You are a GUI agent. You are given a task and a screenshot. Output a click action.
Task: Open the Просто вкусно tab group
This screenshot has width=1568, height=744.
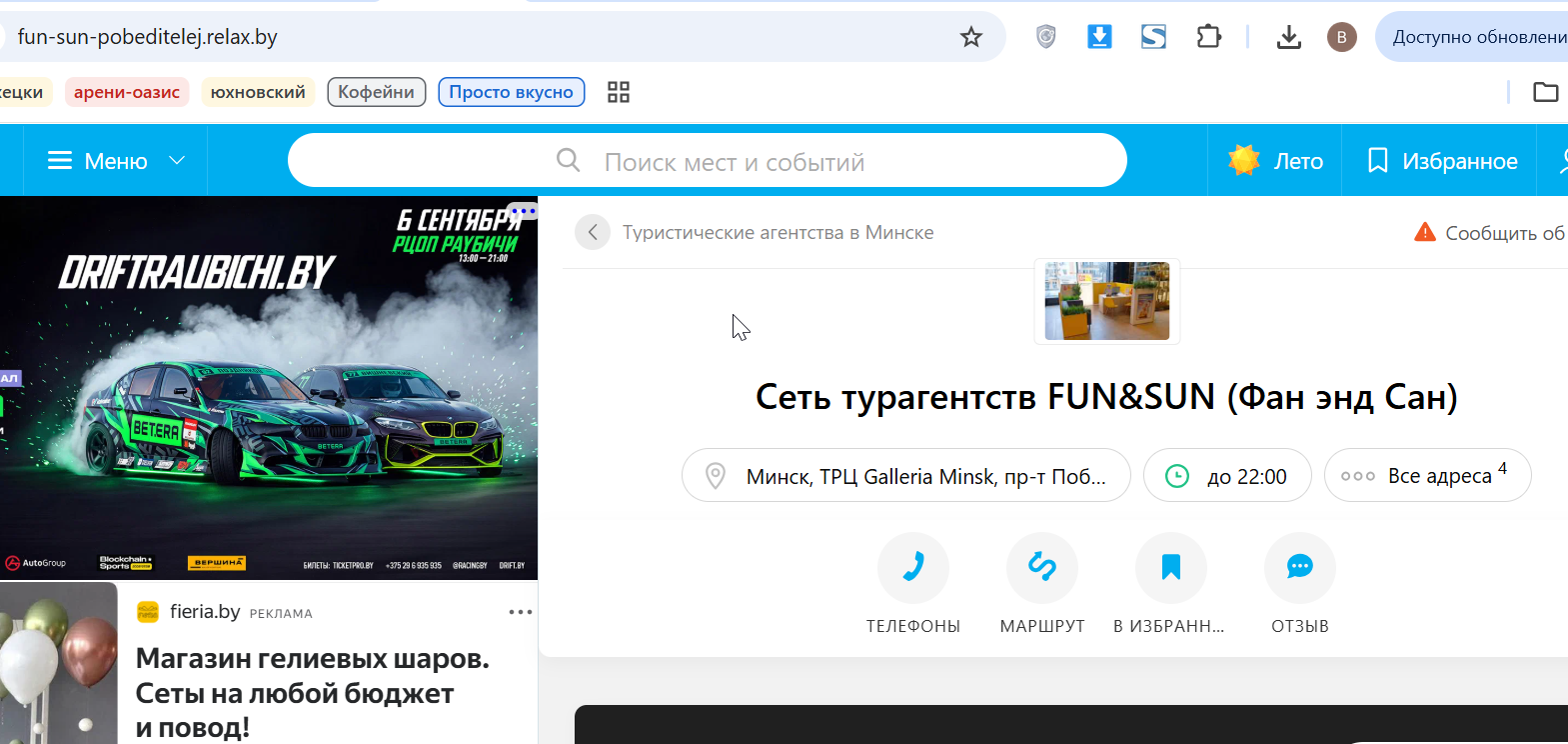pyautogui.click(x=511, y=92)
